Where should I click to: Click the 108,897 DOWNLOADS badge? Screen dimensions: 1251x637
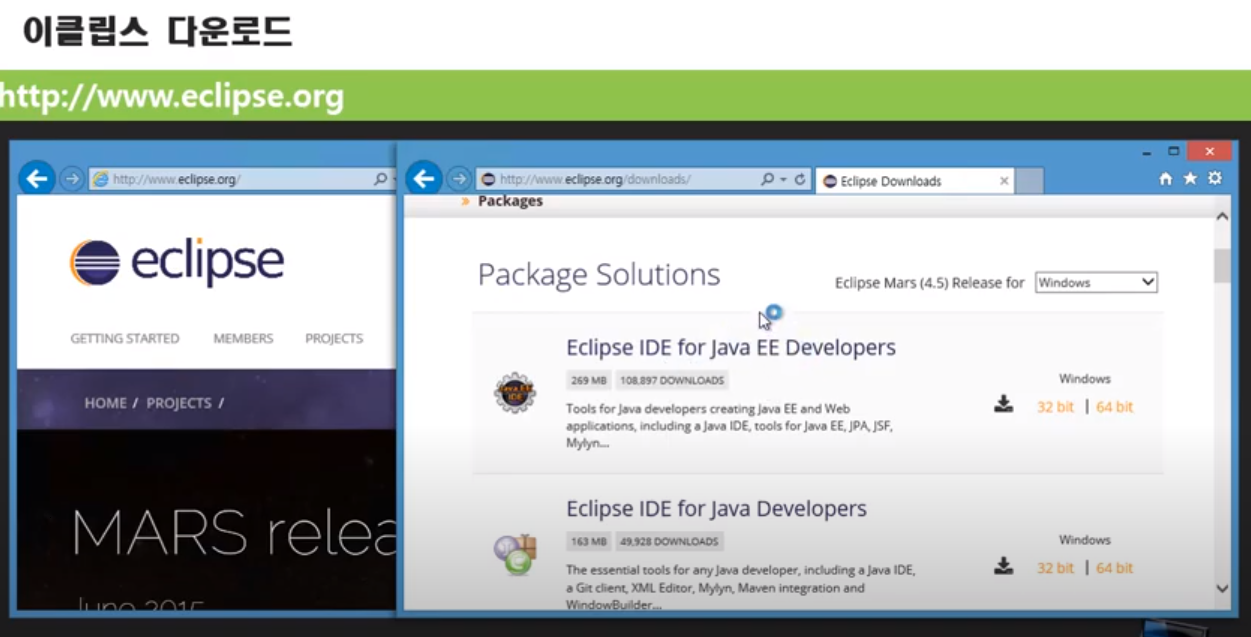point(672,380)
